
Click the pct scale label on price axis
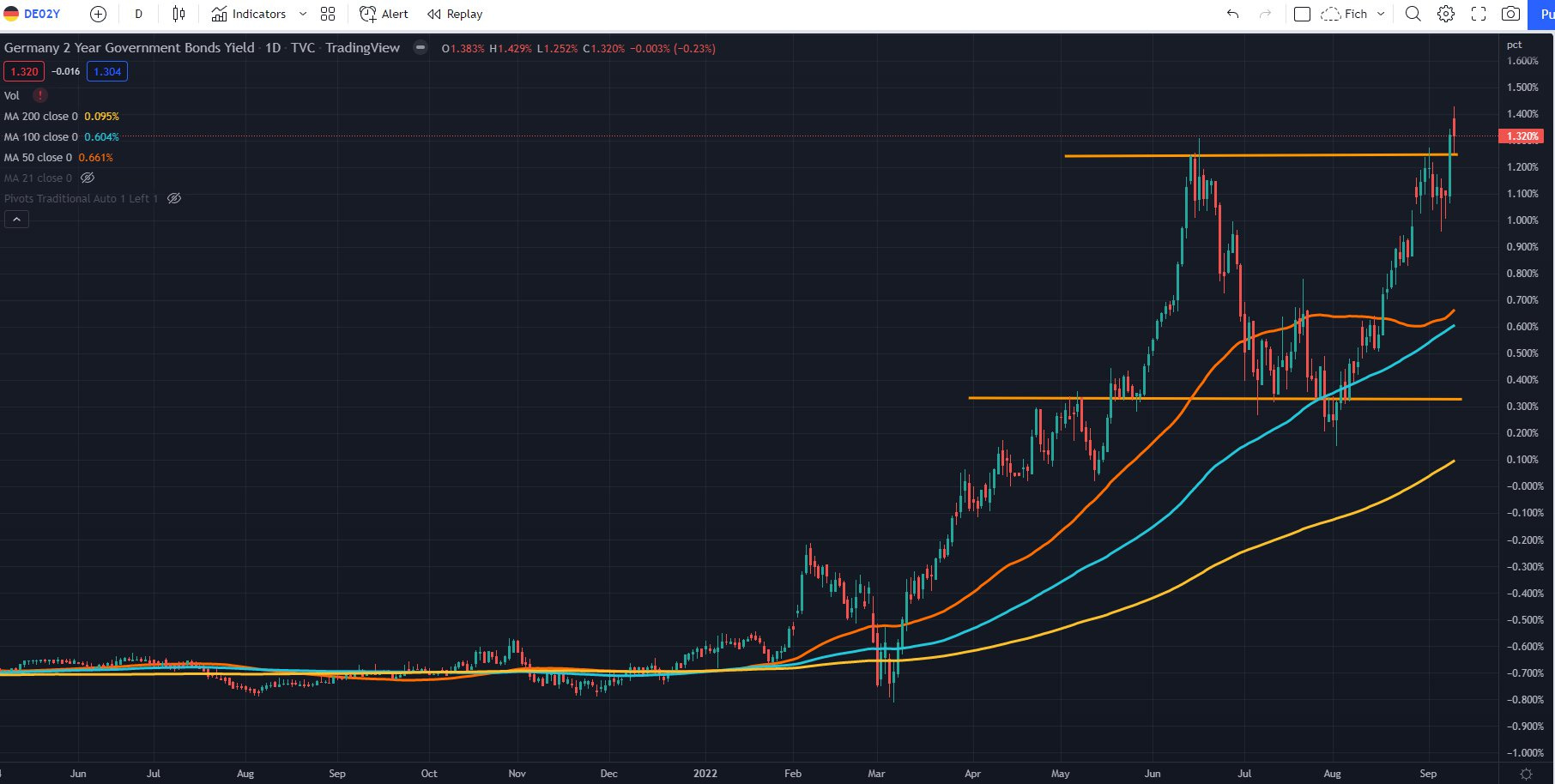pos(1515,45)
